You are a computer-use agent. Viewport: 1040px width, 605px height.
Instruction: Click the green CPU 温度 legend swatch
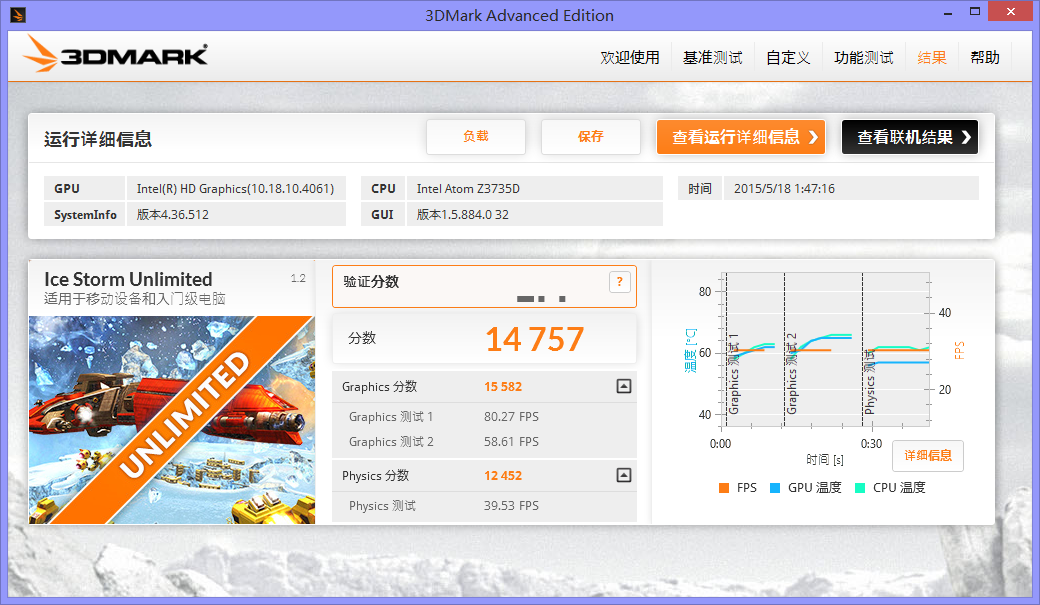(x=860, y=488)
